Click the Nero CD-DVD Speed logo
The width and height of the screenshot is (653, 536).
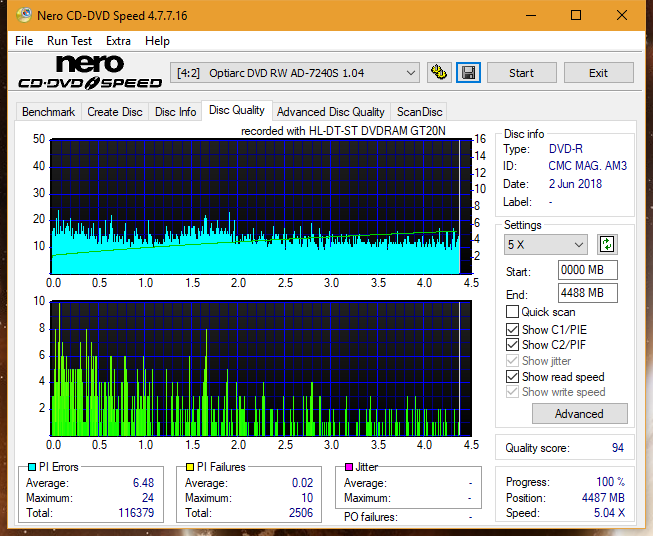[90, 72]
